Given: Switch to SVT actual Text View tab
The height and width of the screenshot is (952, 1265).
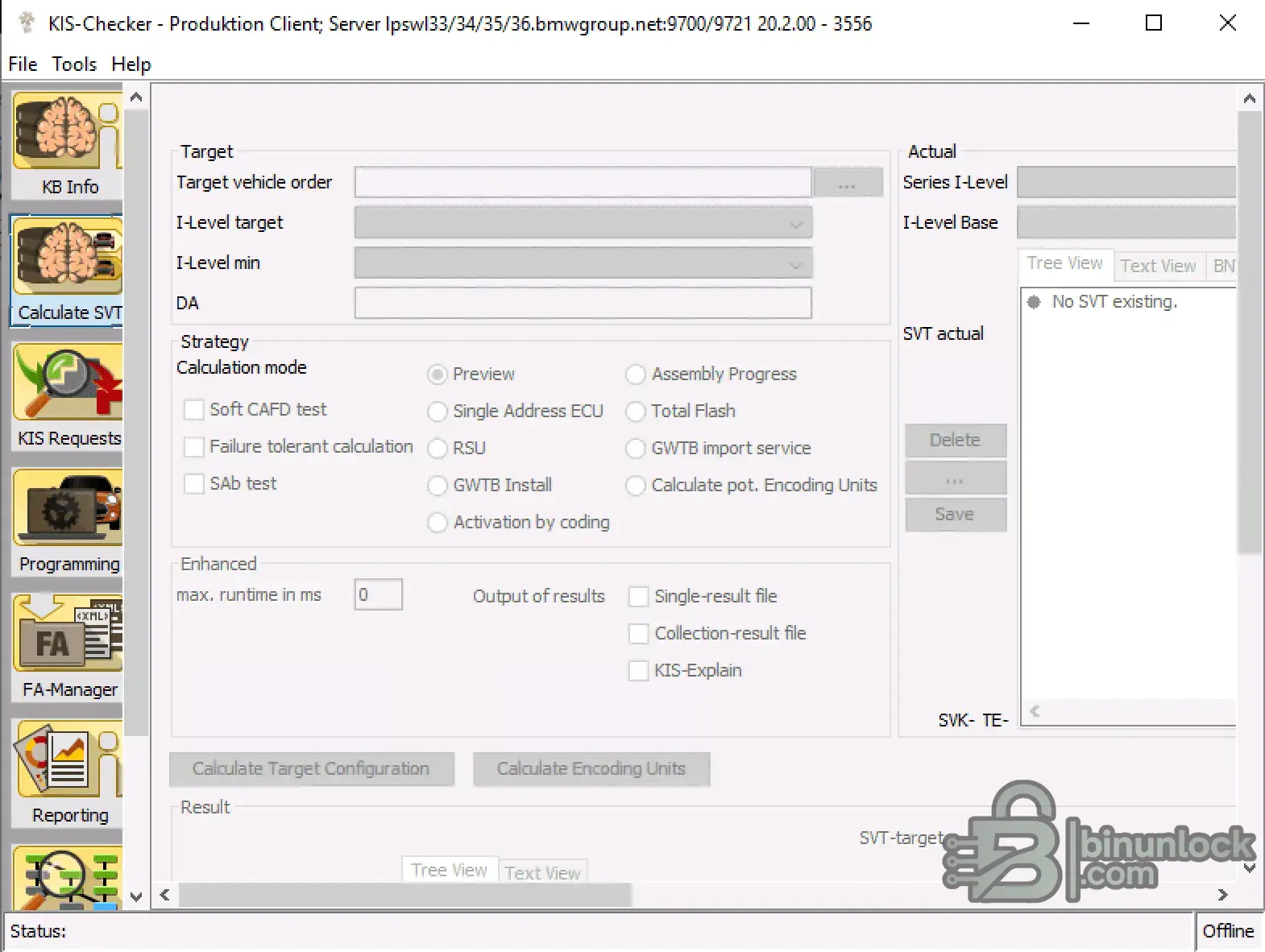Looking at the screenshot, I should [1158, 266].
